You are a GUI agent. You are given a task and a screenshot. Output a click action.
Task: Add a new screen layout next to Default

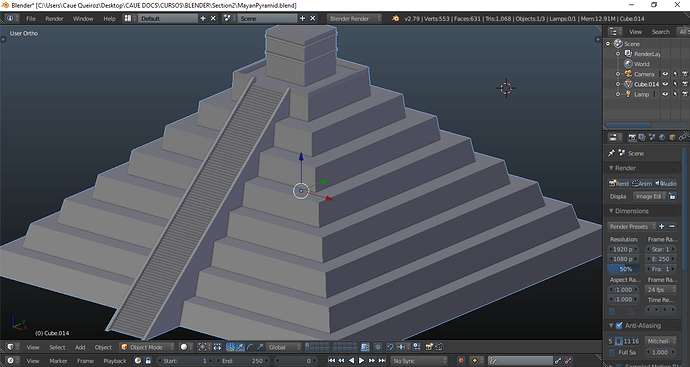203,18
